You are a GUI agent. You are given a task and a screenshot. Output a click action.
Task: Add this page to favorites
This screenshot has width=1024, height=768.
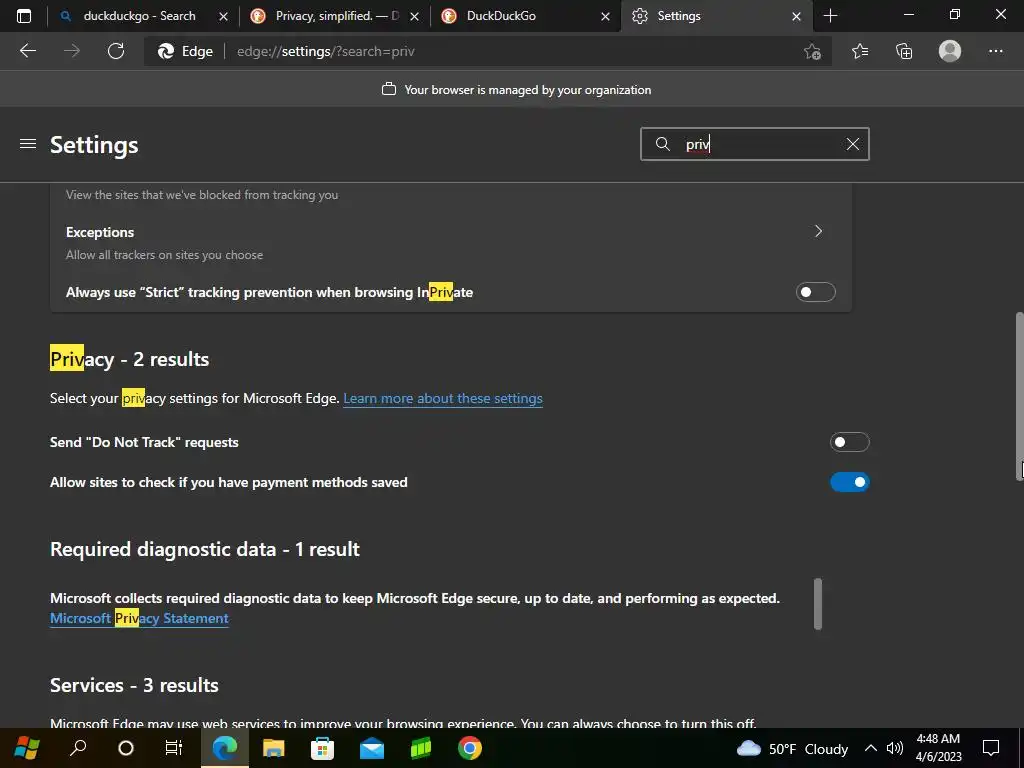[812, 51]
